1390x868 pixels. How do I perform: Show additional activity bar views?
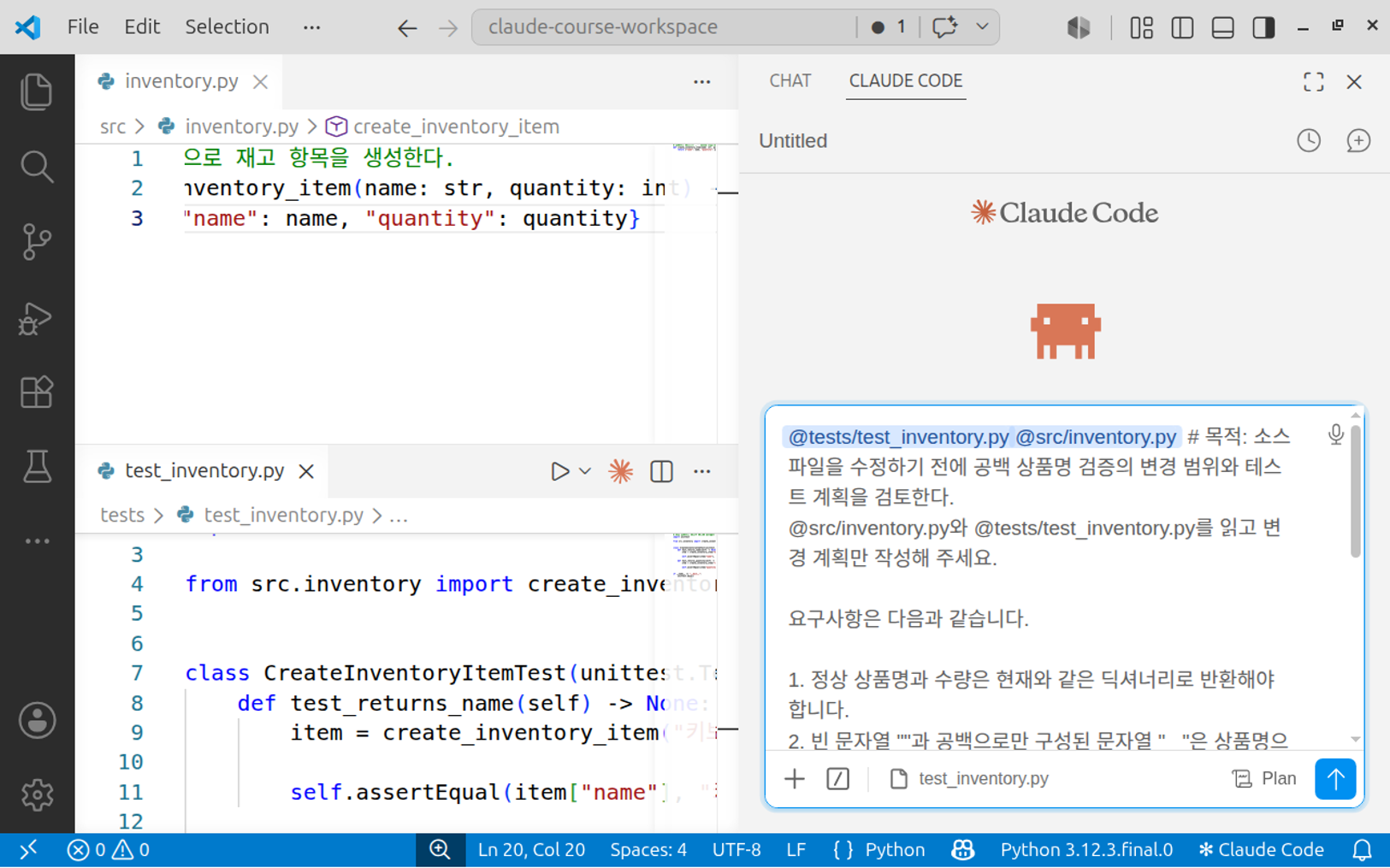click(x=37, y=541)
